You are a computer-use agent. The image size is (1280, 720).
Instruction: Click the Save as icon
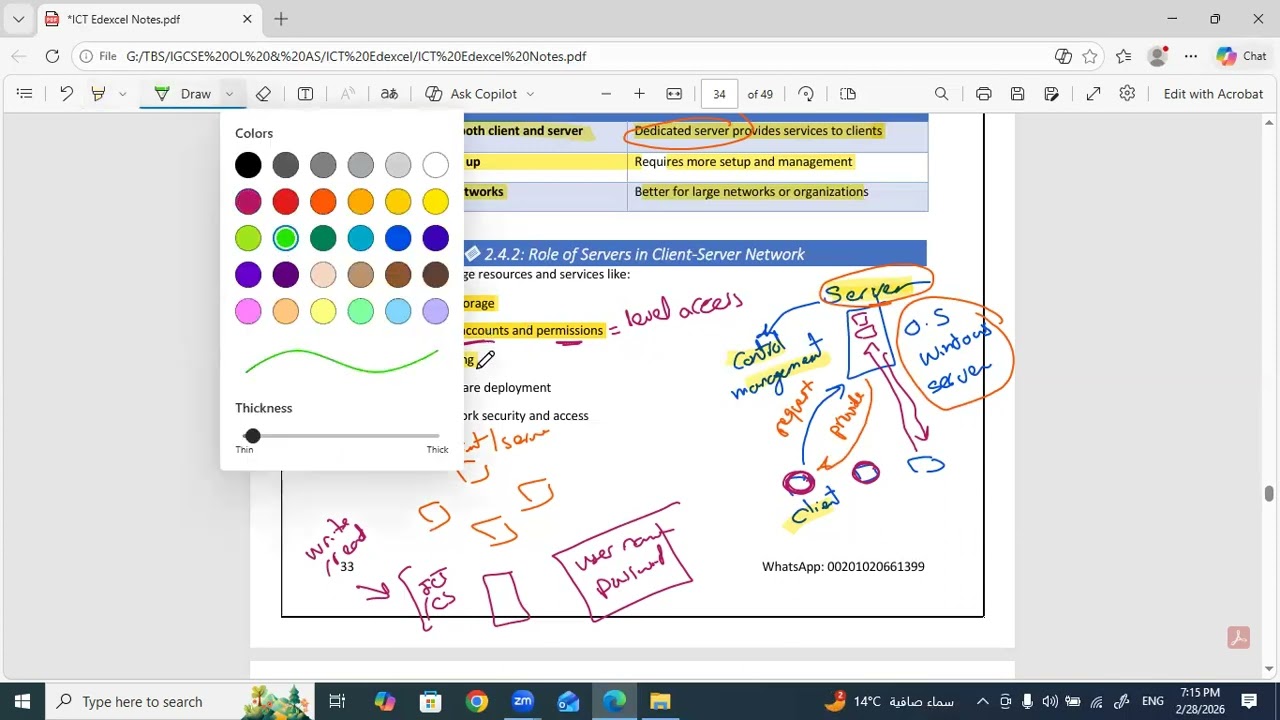(x=1051, y=94)
